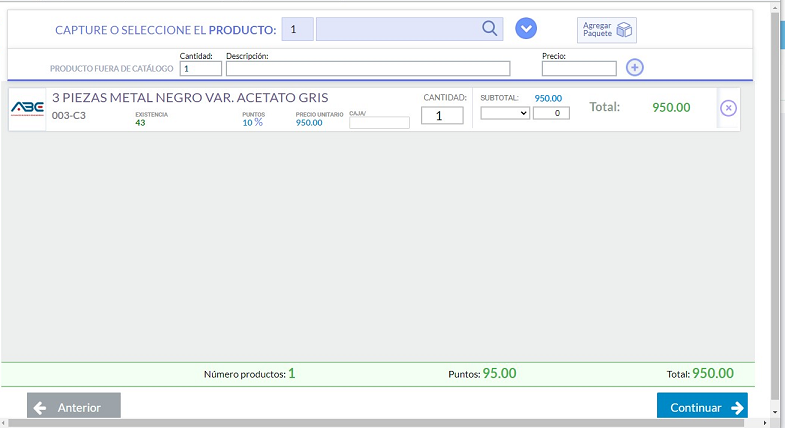Click the ABC product logo thumbnail
Image resolution: width=785 pixels, height=428 pixels.
[27, 108]
